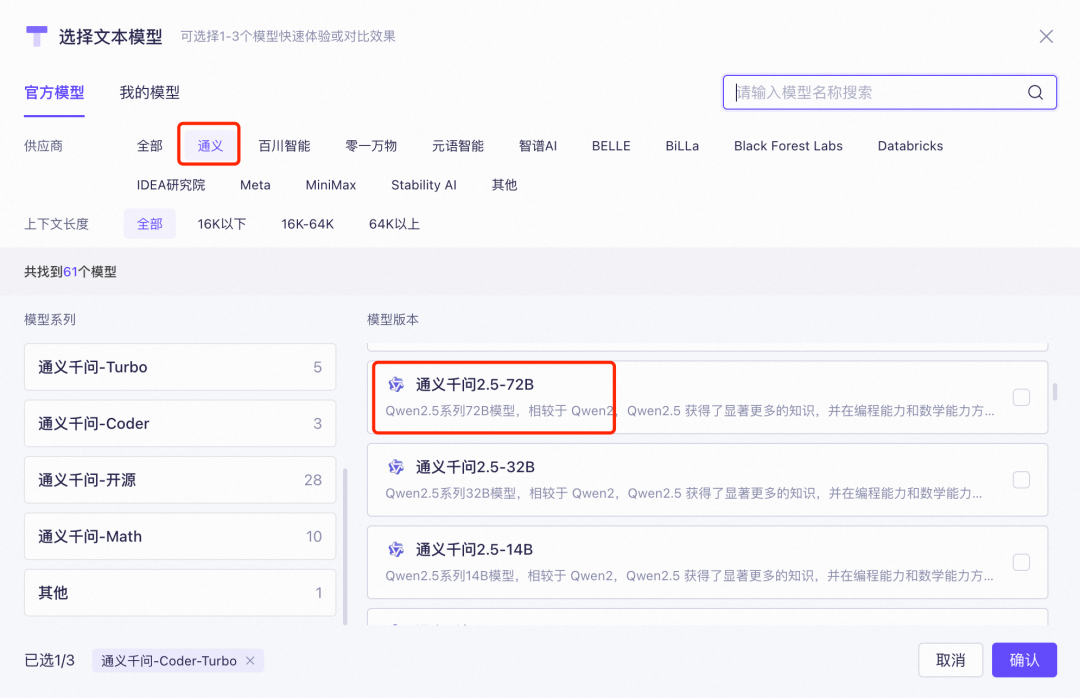Filter supplier by IDEA研究院
The image size is (1080, 698).
click(171, 185)
